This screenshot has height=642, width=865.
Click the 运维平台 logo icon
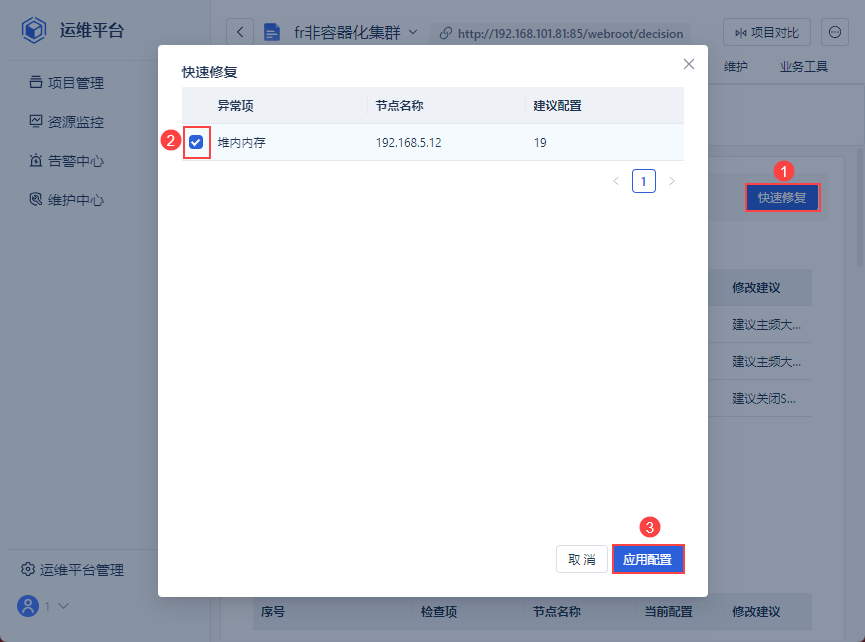click(34, 30)
